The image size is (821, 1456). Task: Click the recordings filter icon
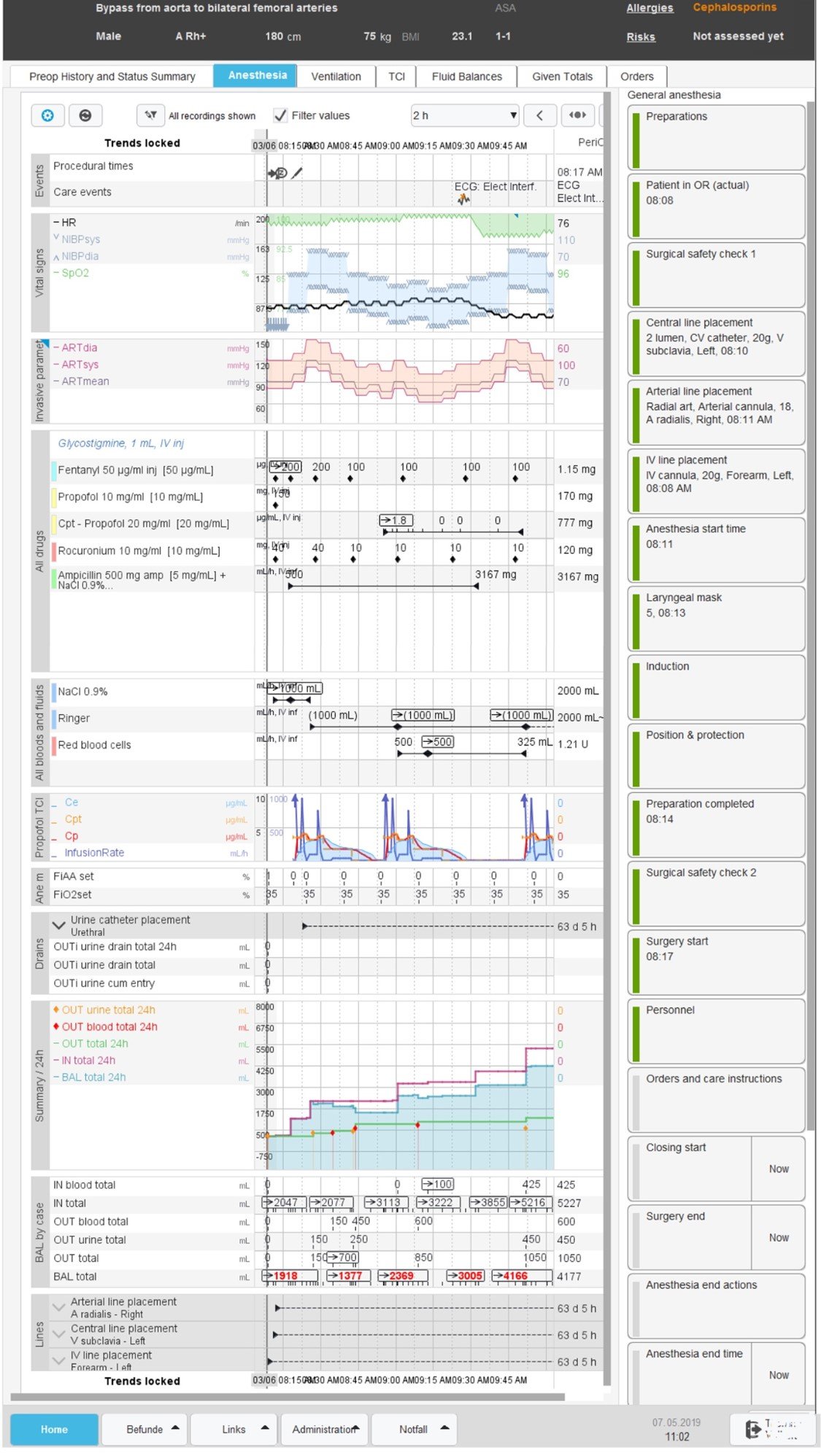(151, 115)
